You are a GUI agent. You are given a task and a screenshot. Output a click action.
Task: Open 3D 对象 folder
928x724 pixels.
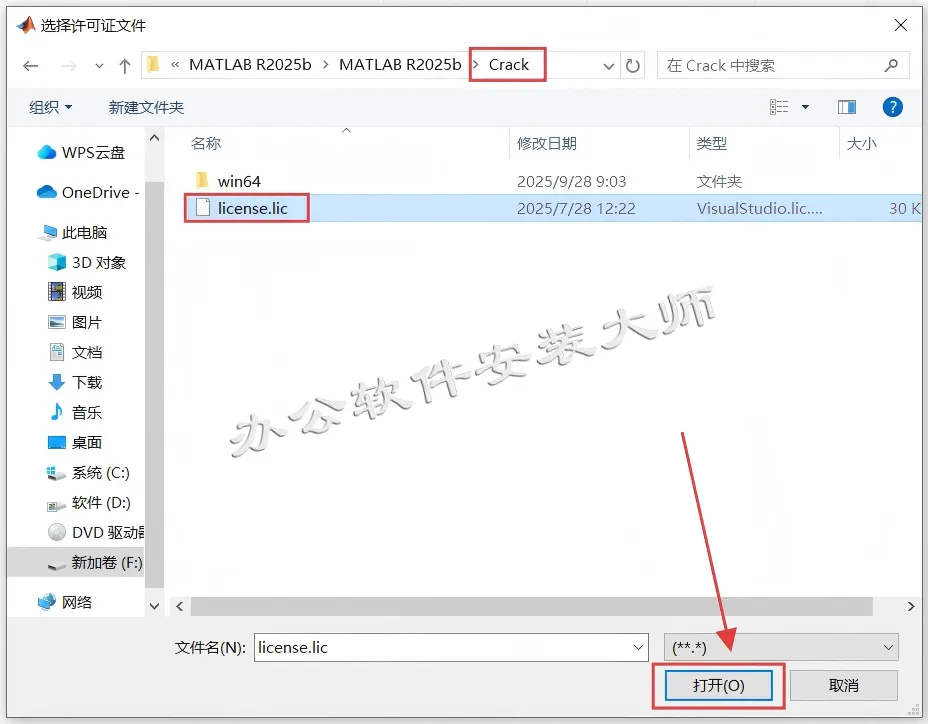99,262
